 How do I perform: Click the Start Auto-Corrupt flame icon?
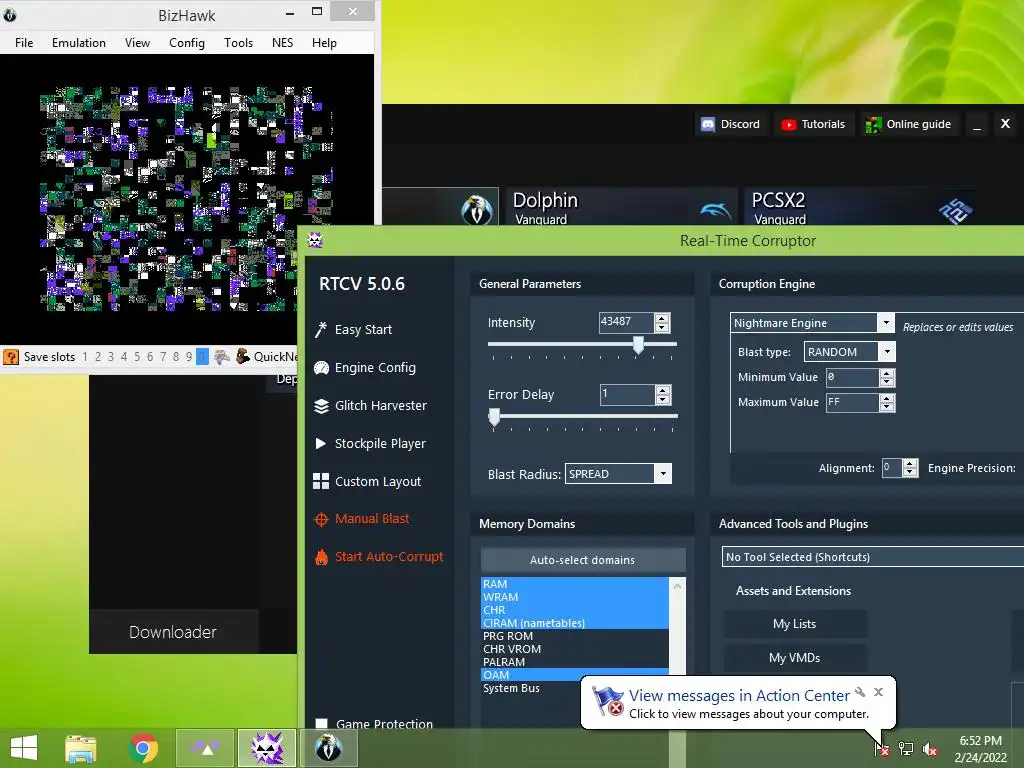[321, 557]
